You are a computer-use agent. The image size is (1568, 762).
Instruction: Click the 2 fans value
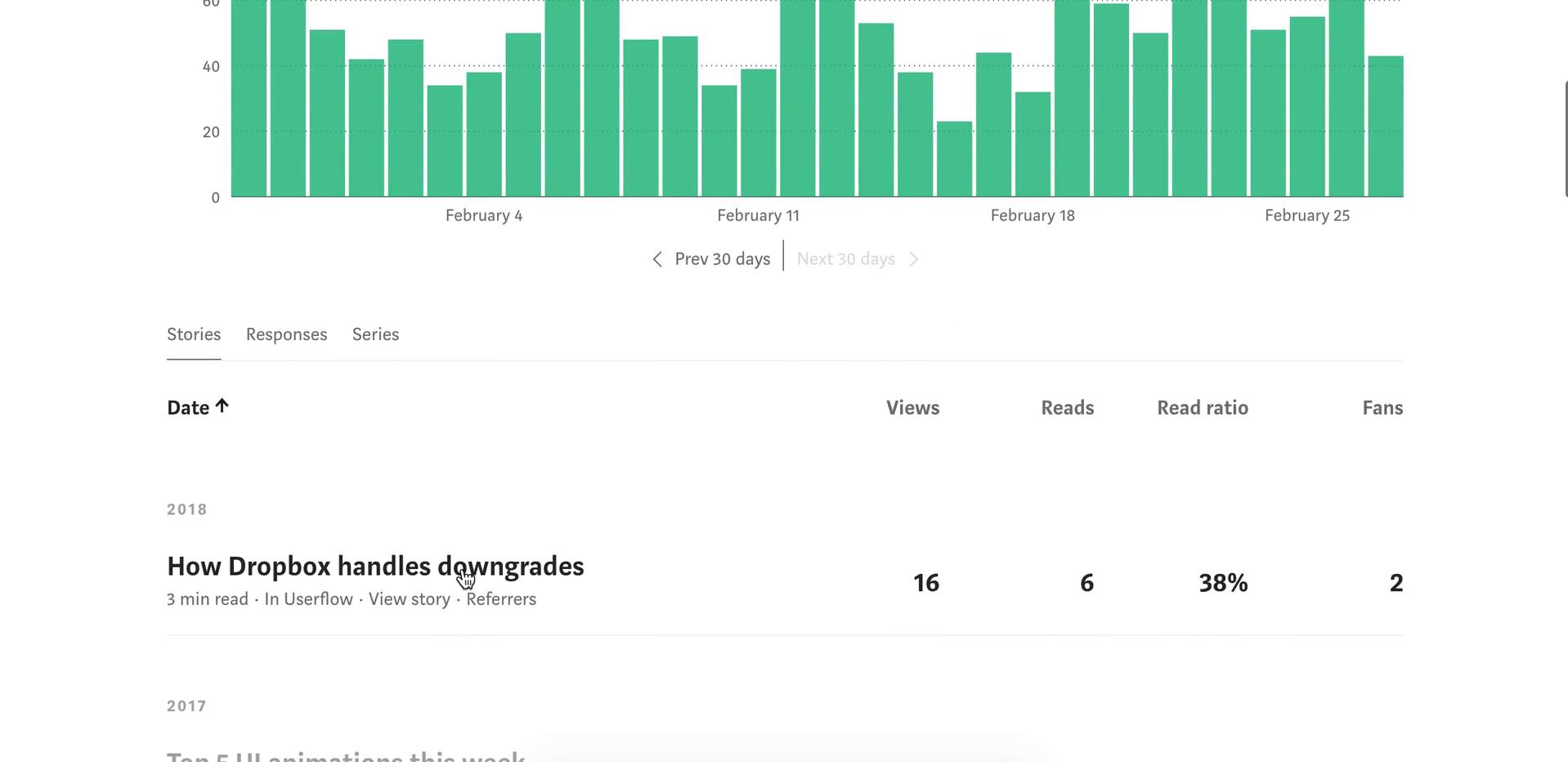tap(1396, 583)
